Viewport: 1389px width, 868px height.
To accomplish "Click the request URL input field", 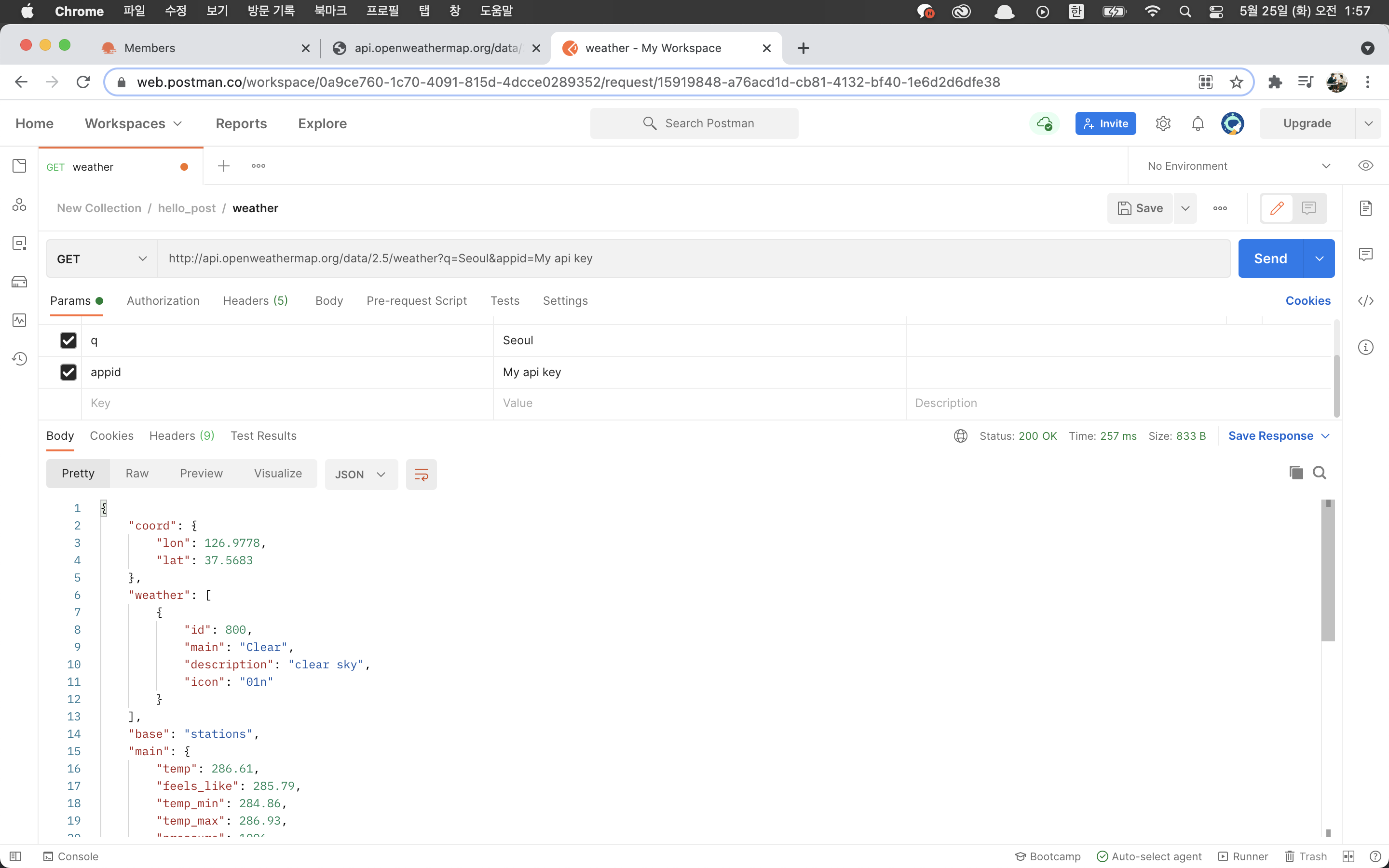I will (x=689, y=259).
